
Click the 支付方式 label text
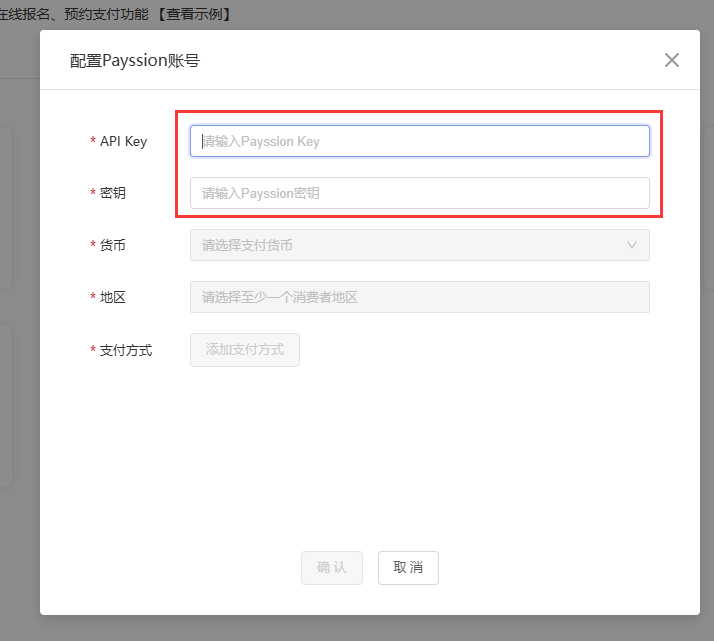click(x=126, y=350)
